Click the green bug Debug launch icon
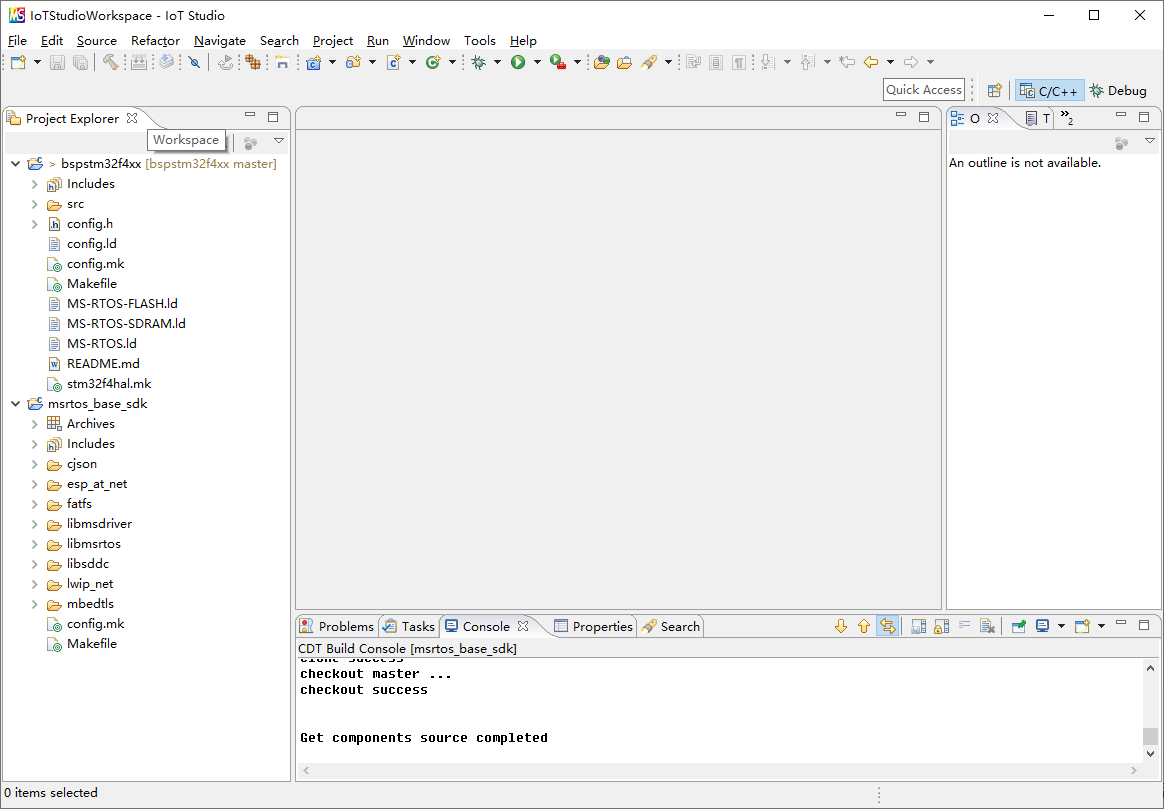 click(x=479, y=62)
